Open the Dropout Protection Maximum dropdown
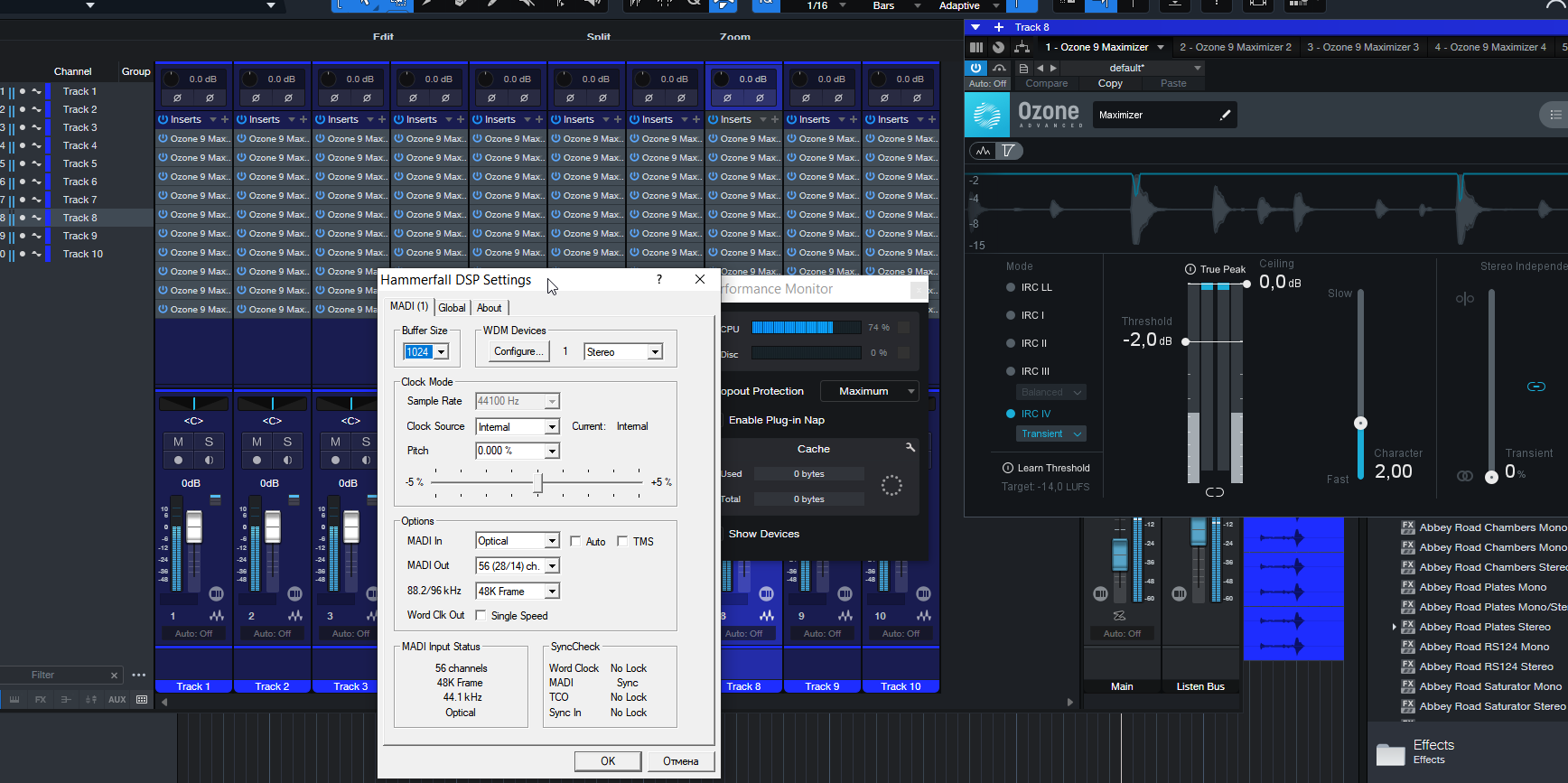Viewport: 1568px width, 783px height. 869,391
